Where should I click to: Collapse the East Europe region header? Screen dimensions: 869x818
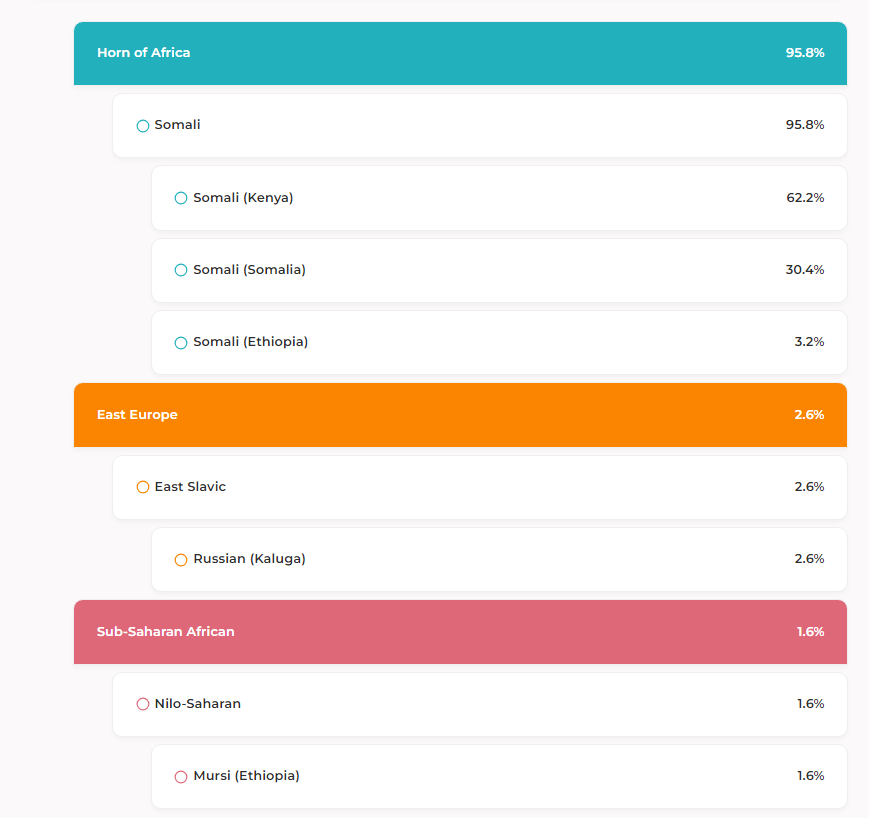pyautogui.click(x=460, y=415)
